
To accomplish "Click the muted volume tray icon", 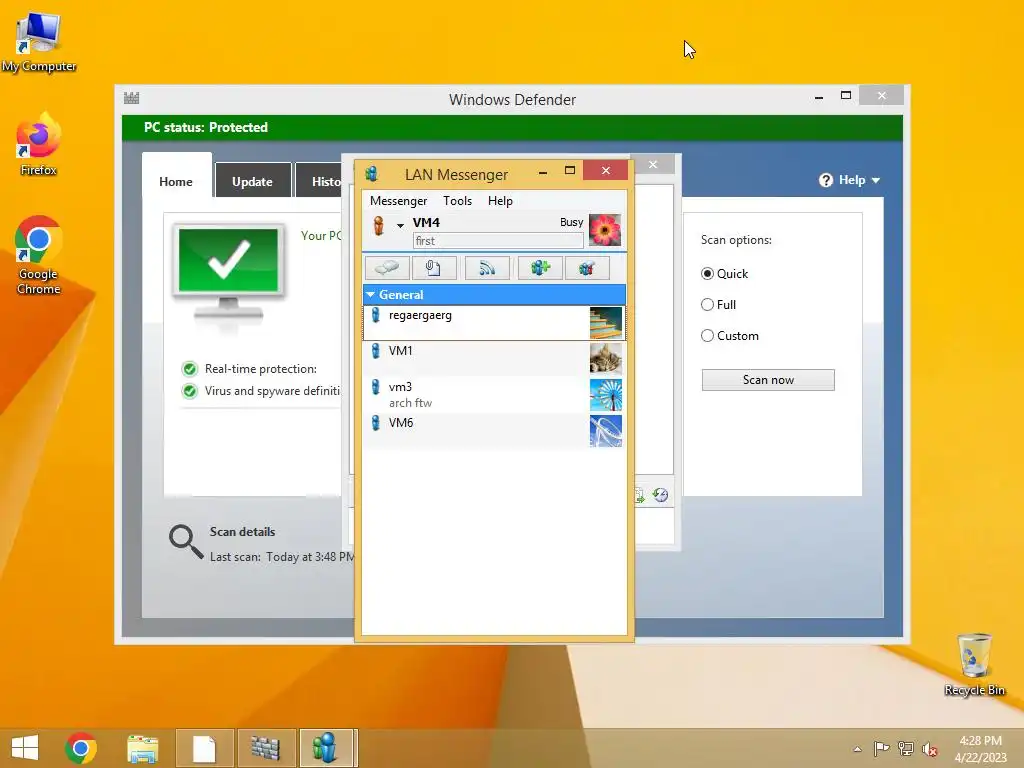I will tap(930, 749).
